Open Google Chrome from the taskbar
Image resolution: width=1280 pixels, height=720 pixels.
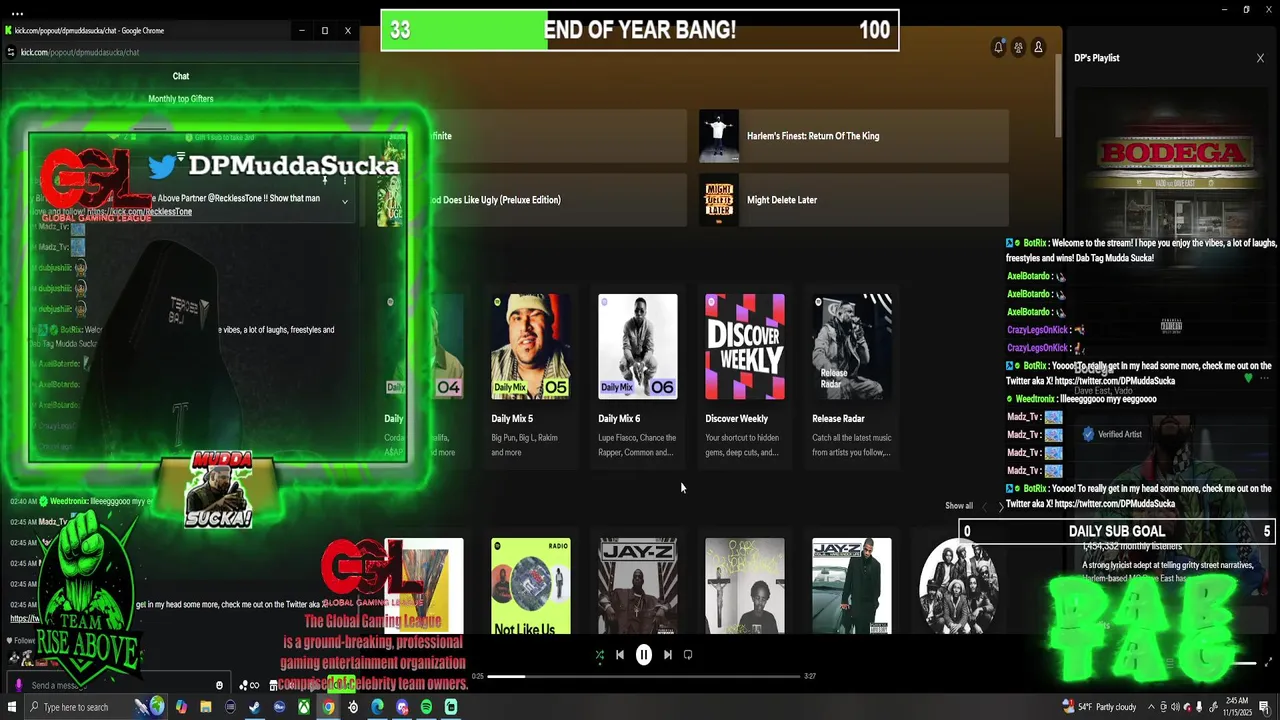point(328,707)
